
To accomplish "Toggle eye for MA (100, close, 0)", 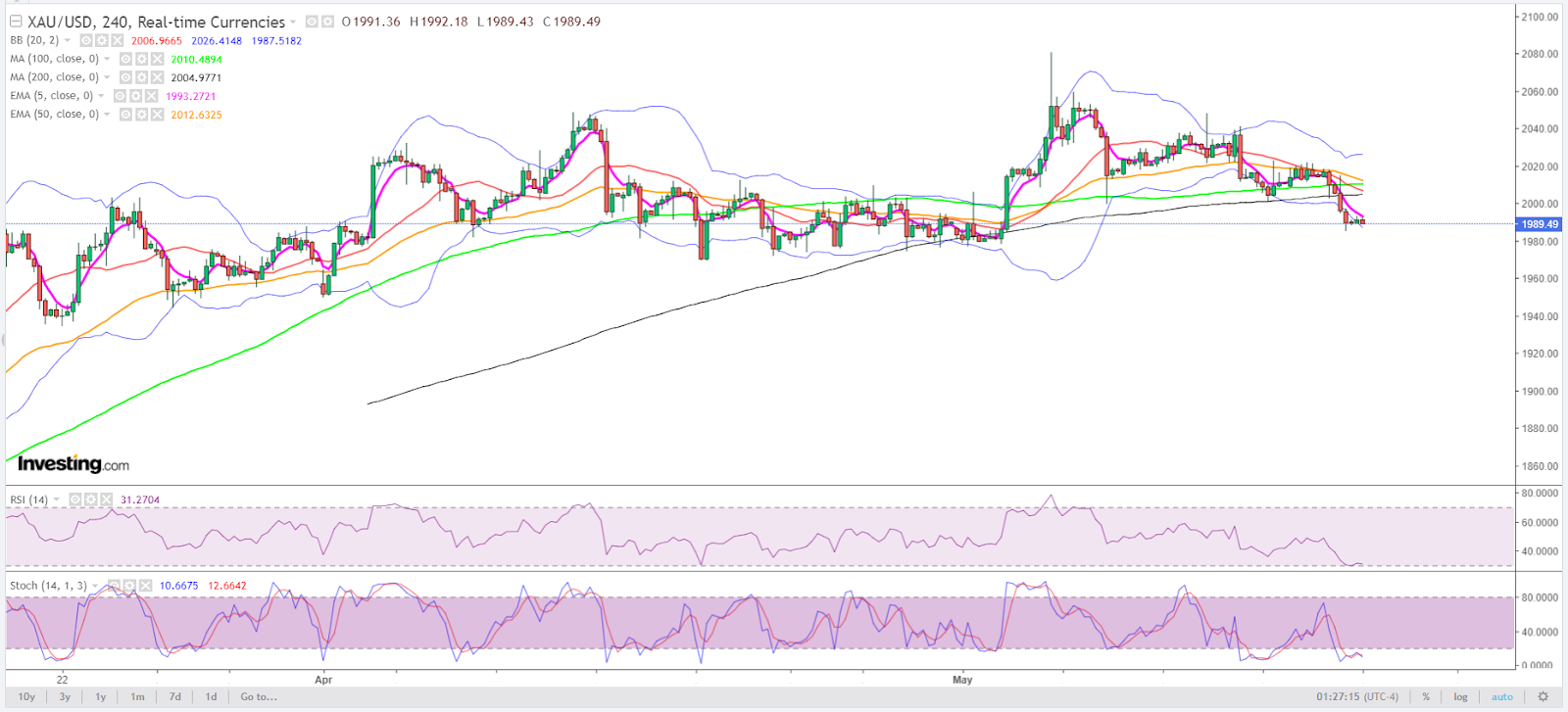I will [125, 59].
